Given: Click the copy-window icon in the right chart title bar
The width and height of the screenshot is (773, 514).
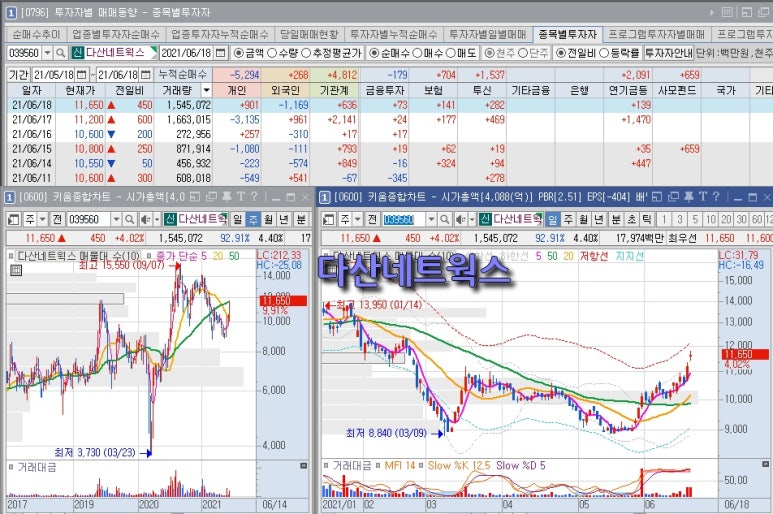Looking at the screenshot, I should (673, 197).
